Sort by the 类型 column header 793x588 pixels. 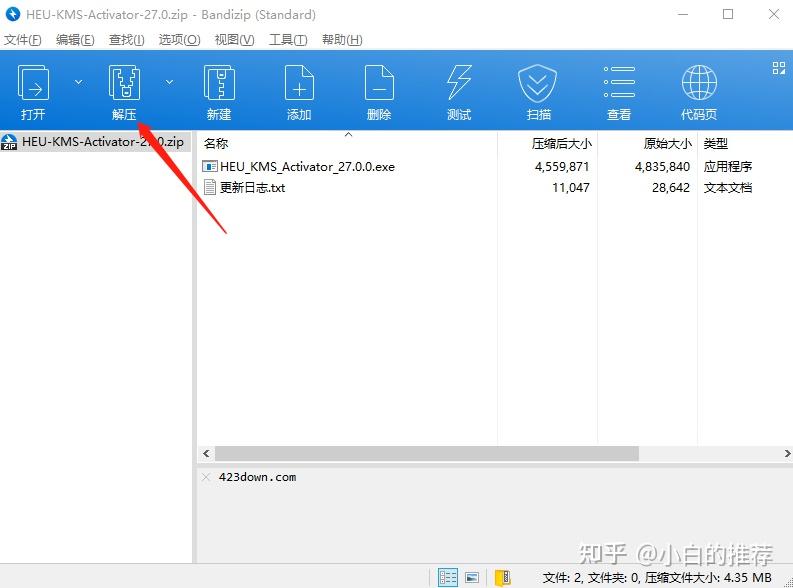716,144
